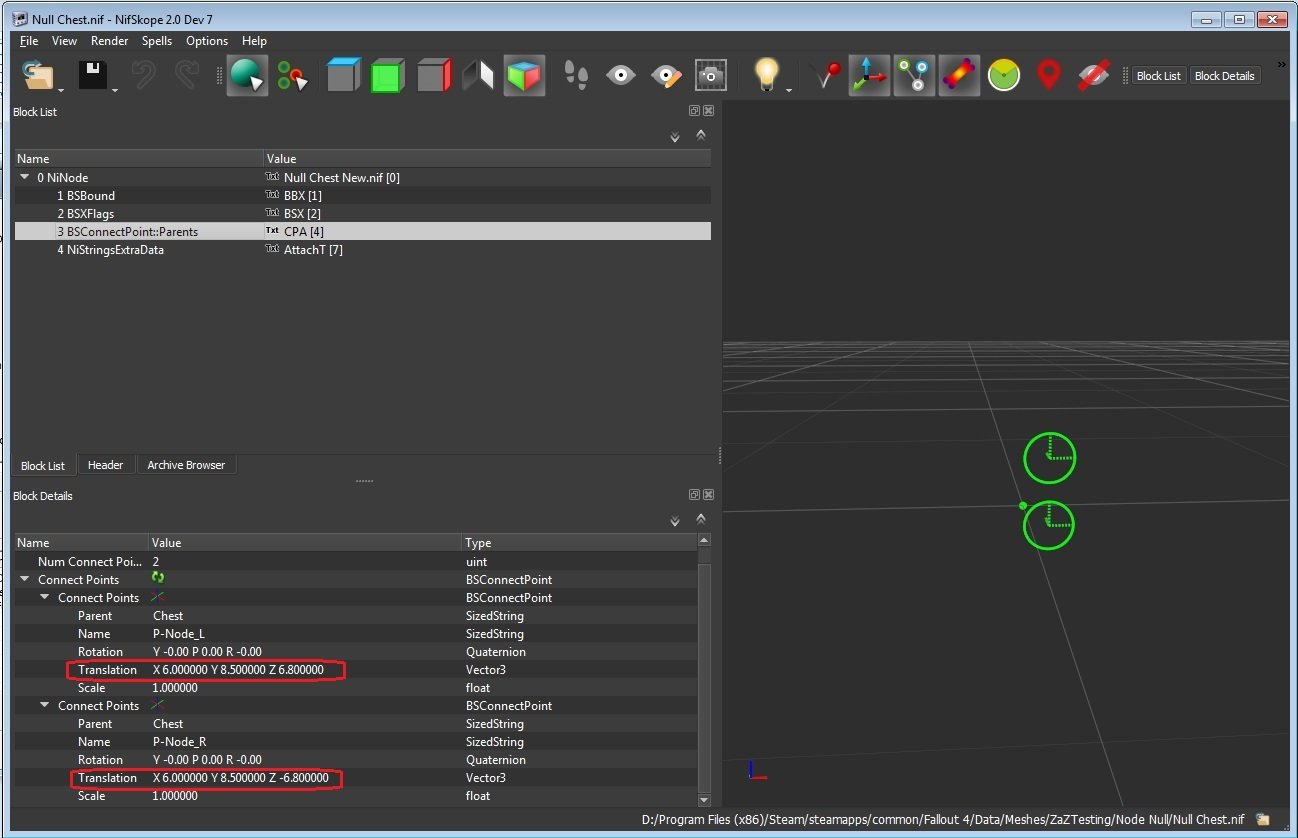The height and width of the screenshot is (838, 1298).
Task: Click the walk footsteps view icon
Action: 576,75
